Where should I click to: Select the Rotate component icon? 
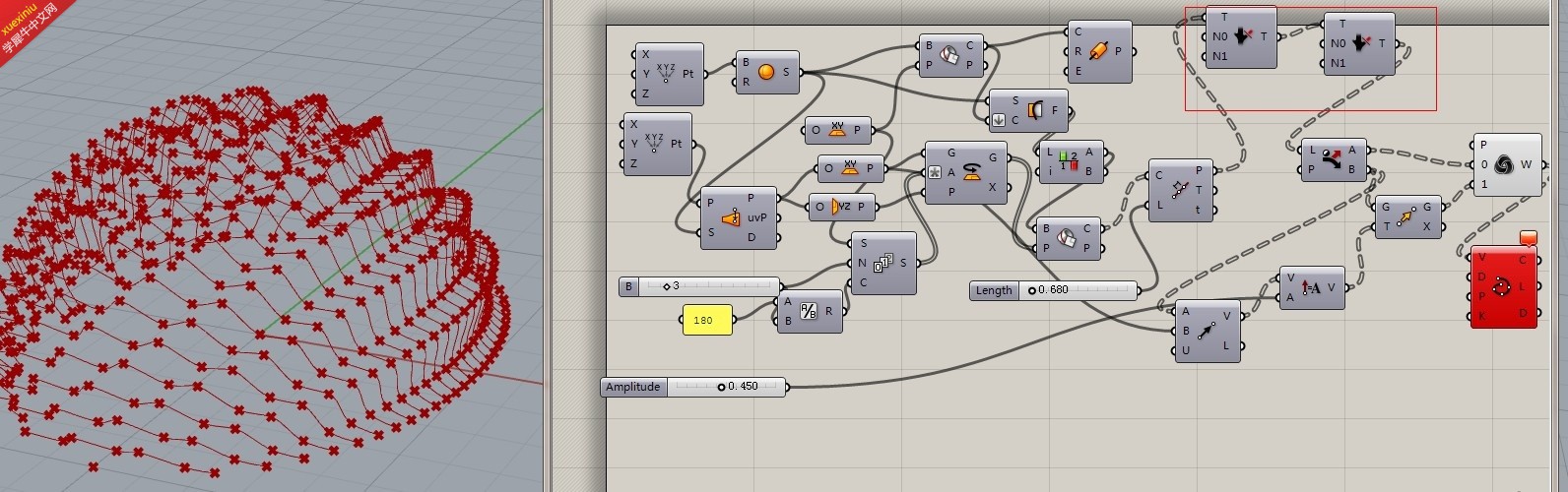tap(971, 171)
